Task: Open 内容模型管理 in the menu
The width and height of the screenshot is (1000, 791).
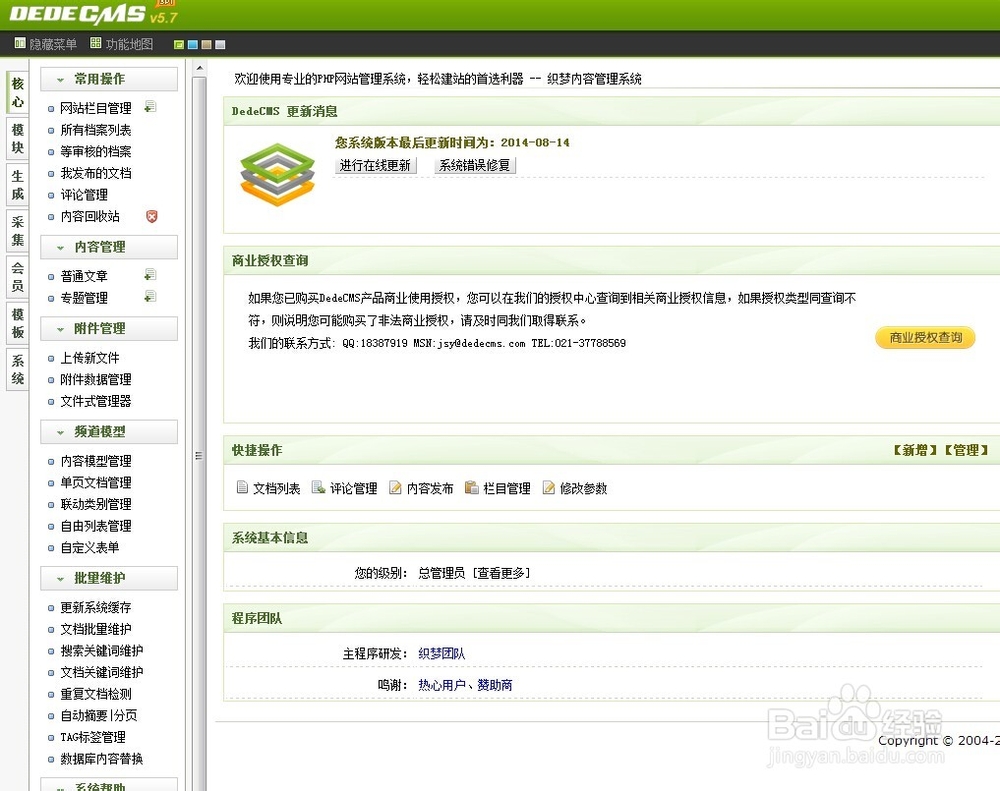Action: (96, 461)
